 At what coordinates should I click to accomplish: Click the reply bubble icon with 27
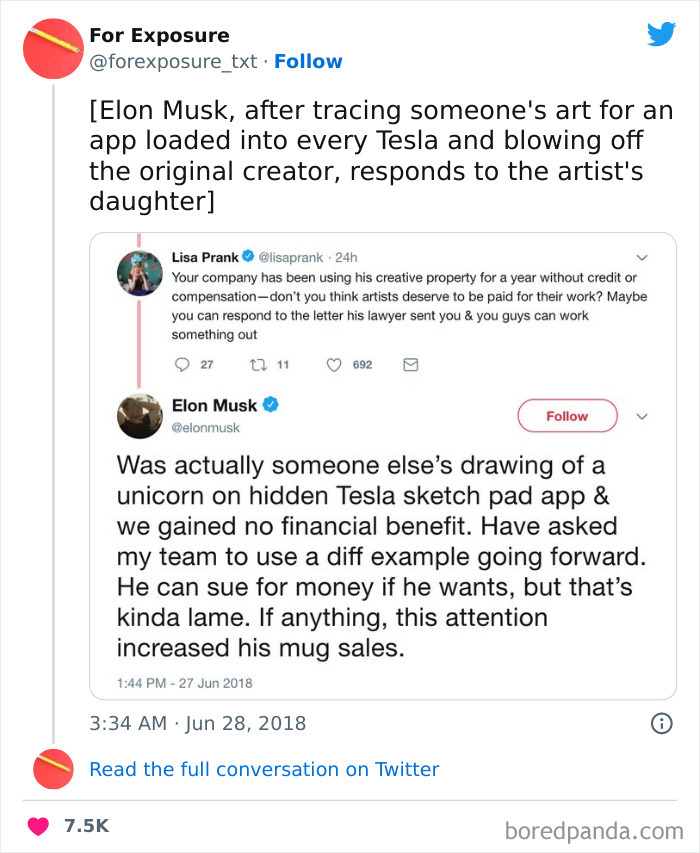[182, 365]
